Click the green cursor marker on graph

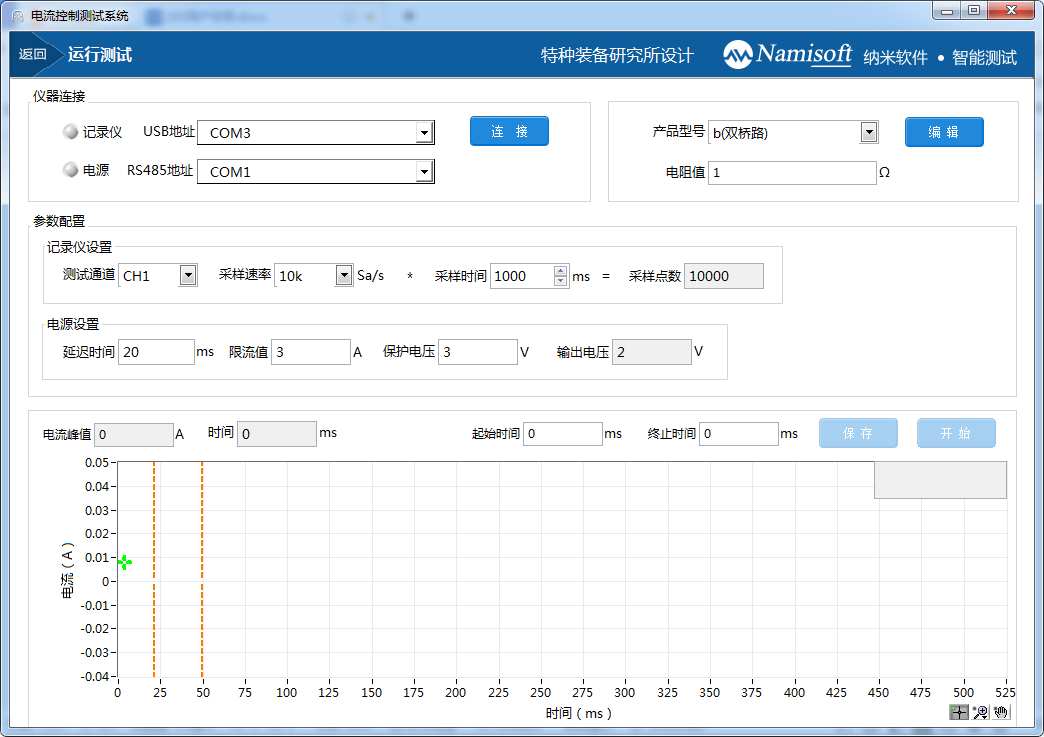click(x=124, y=562)
